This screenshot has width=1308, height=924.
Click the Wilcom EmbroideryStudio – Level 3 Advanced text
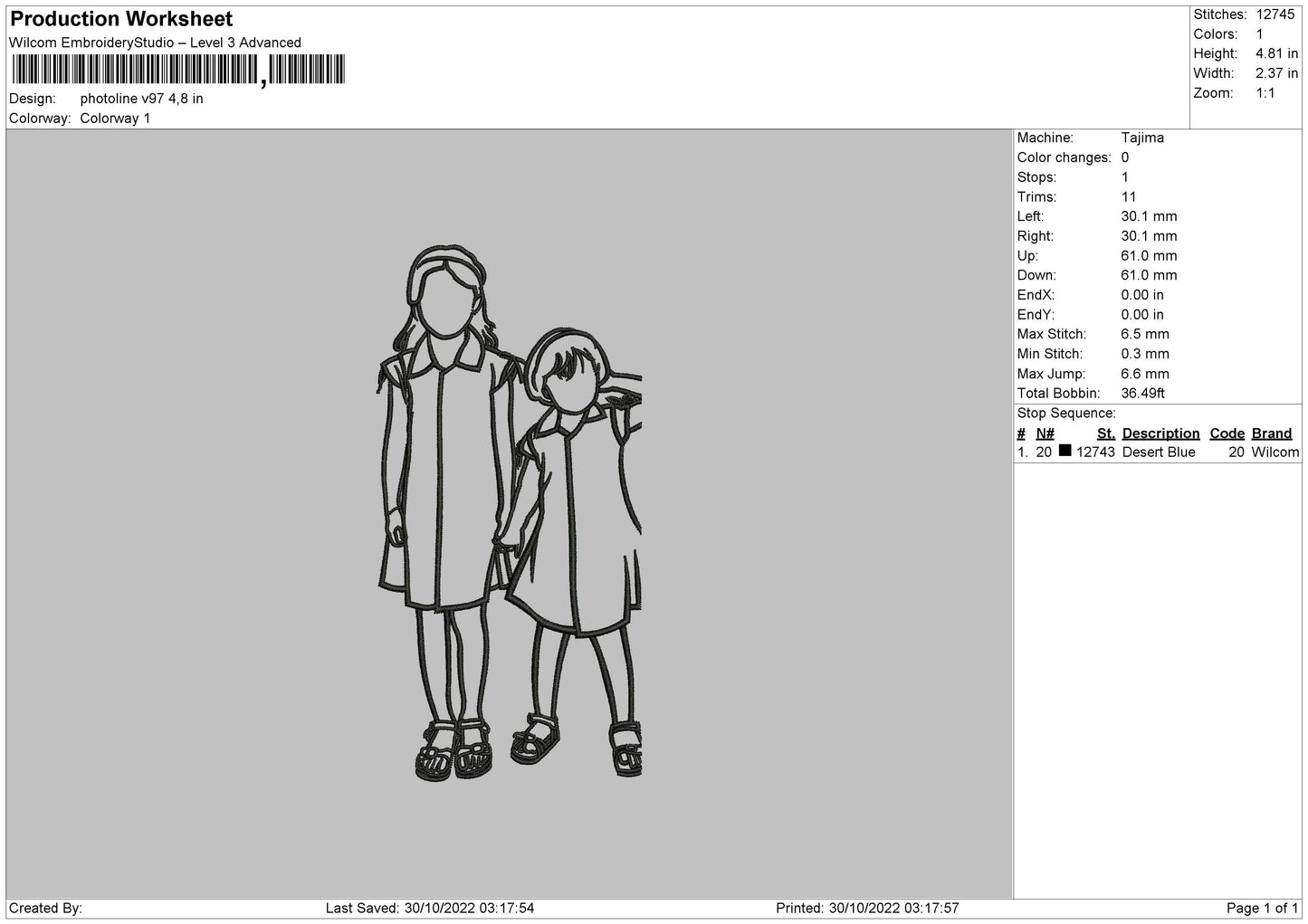point(155,43)
